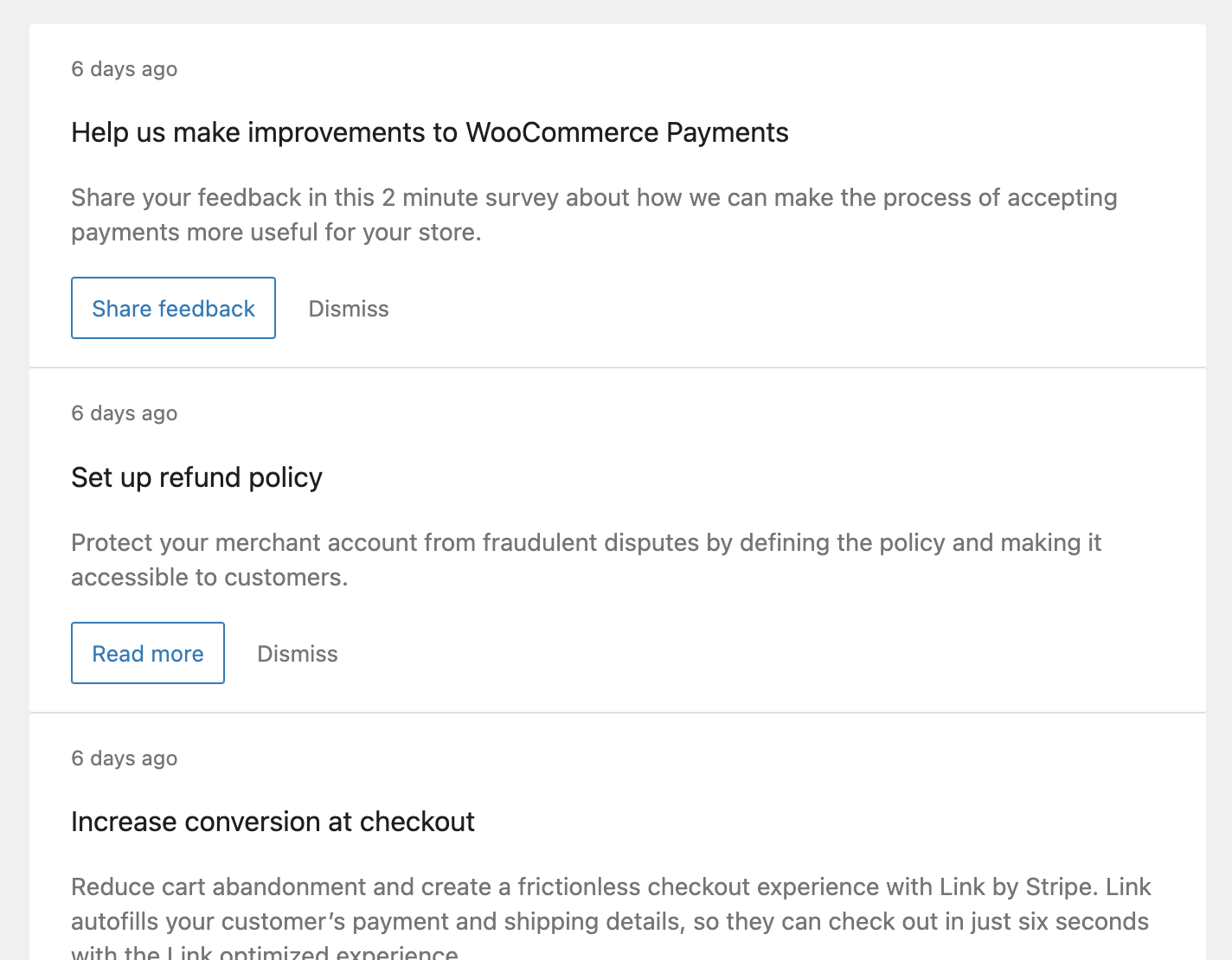Dismiss the refund policy note
Screen dimensions: 1232x960
tap(298, 654)
